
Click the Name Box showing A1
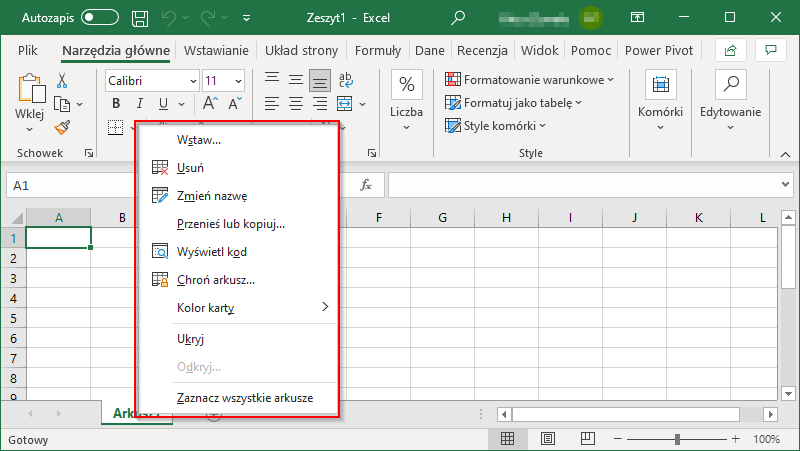point(70,185)
